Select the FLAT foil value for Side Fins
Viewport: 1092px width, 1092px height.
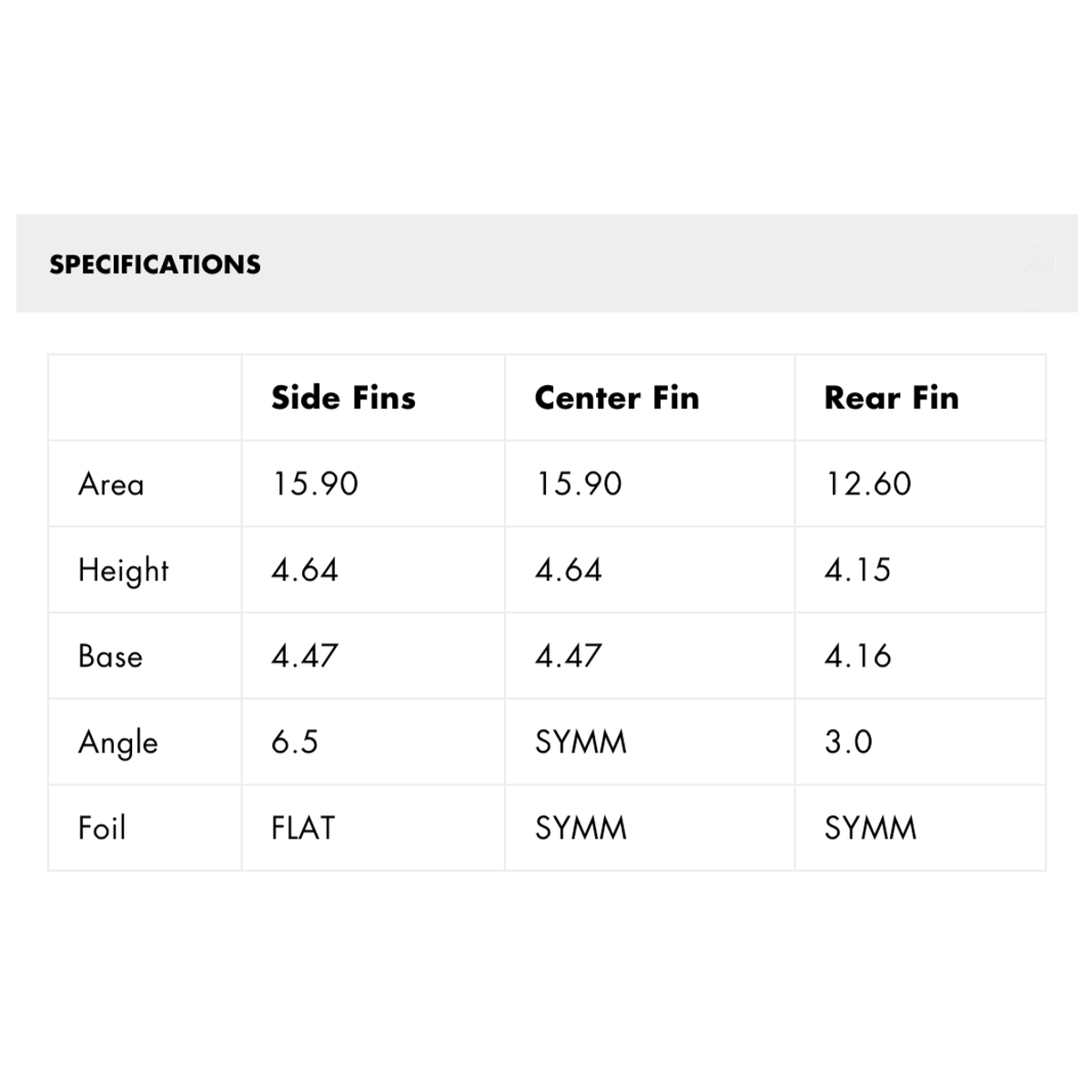(301, 827)
